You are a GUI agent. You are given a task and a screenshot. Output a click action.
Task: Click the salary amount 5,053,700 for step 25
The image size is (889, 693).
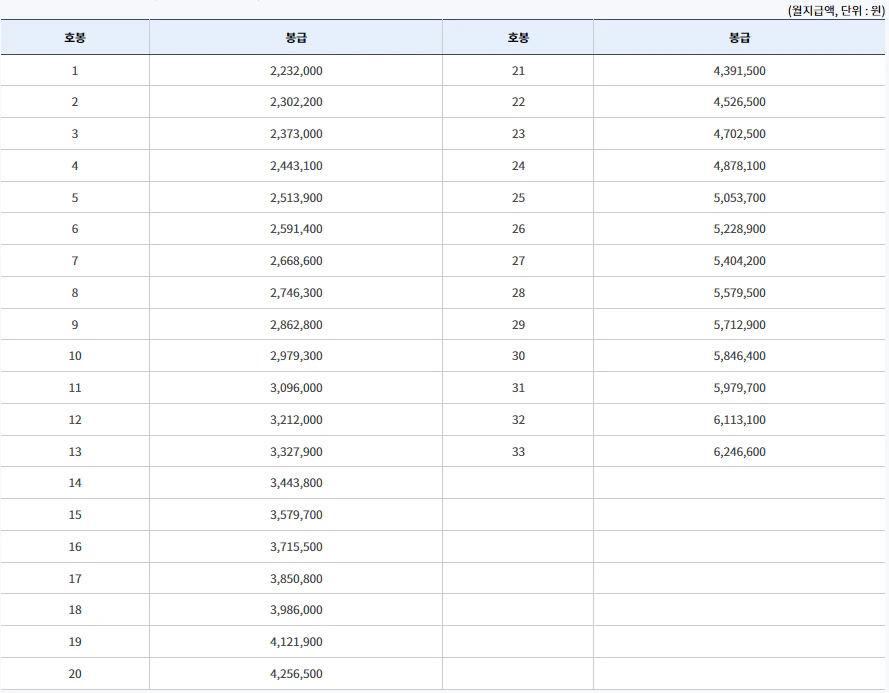[x=739, y=197]
